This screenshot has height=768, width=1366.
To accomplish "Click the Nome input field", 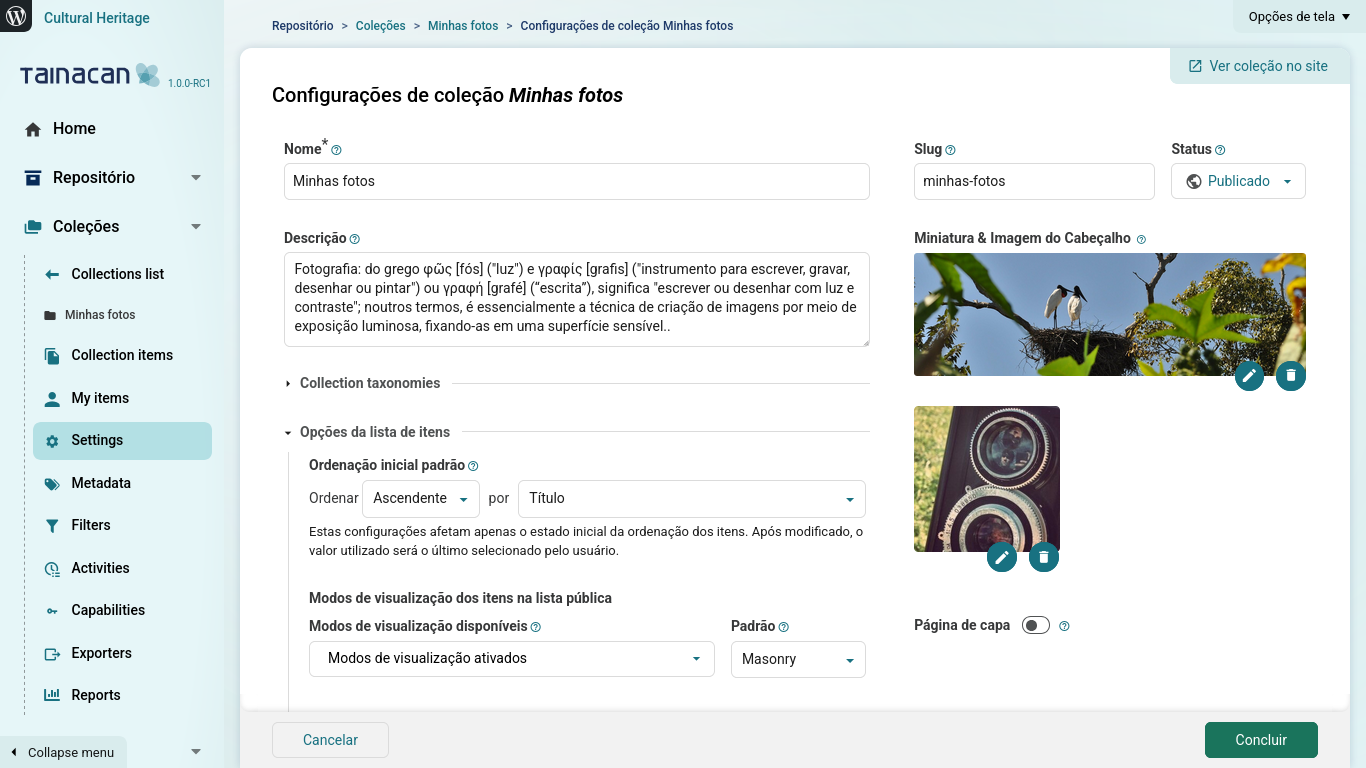I will [577, 182].
